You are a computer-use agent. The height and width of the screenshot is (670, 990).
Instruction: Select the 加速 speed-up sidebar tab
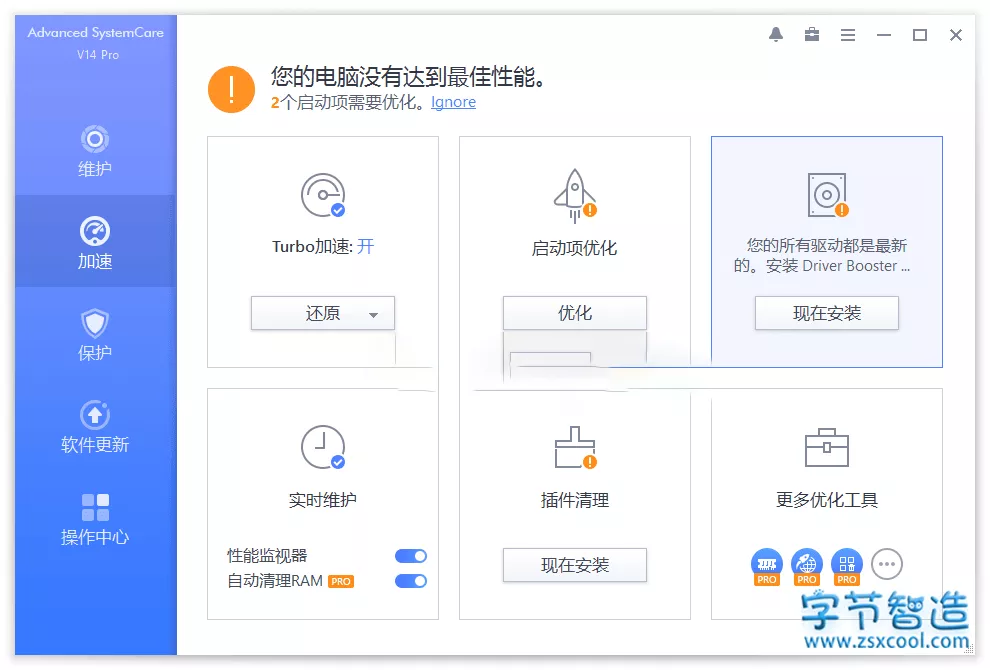pyautogui.click(x=95, y=242)
